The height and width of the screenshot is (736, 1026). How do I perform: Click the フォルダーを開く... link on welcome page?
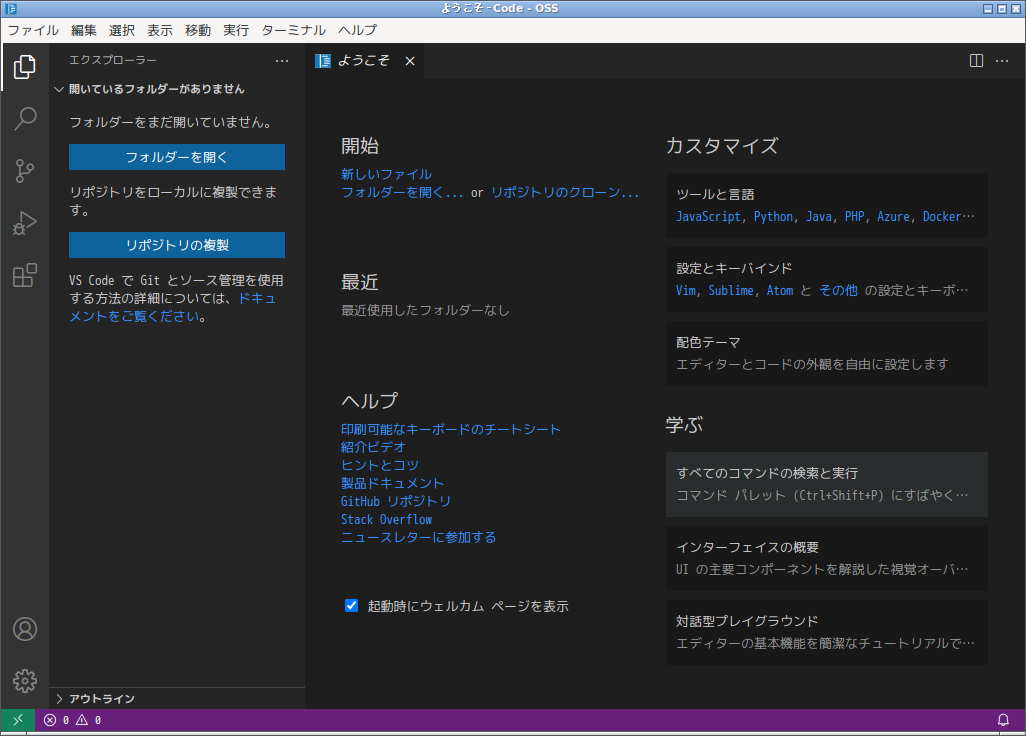402,192
